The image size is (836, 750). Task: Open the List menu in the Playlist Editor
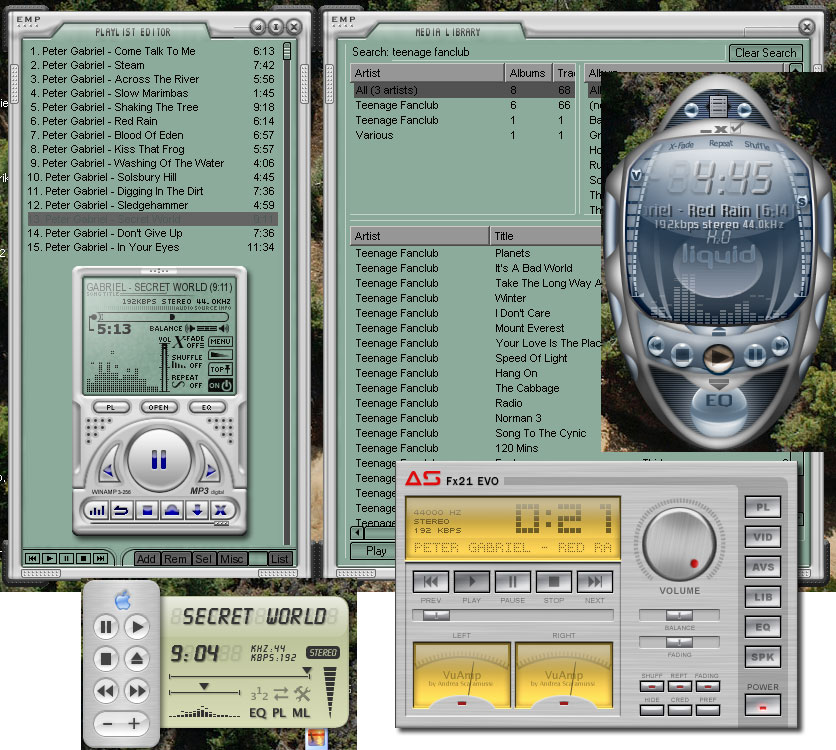tap(279, 559)
